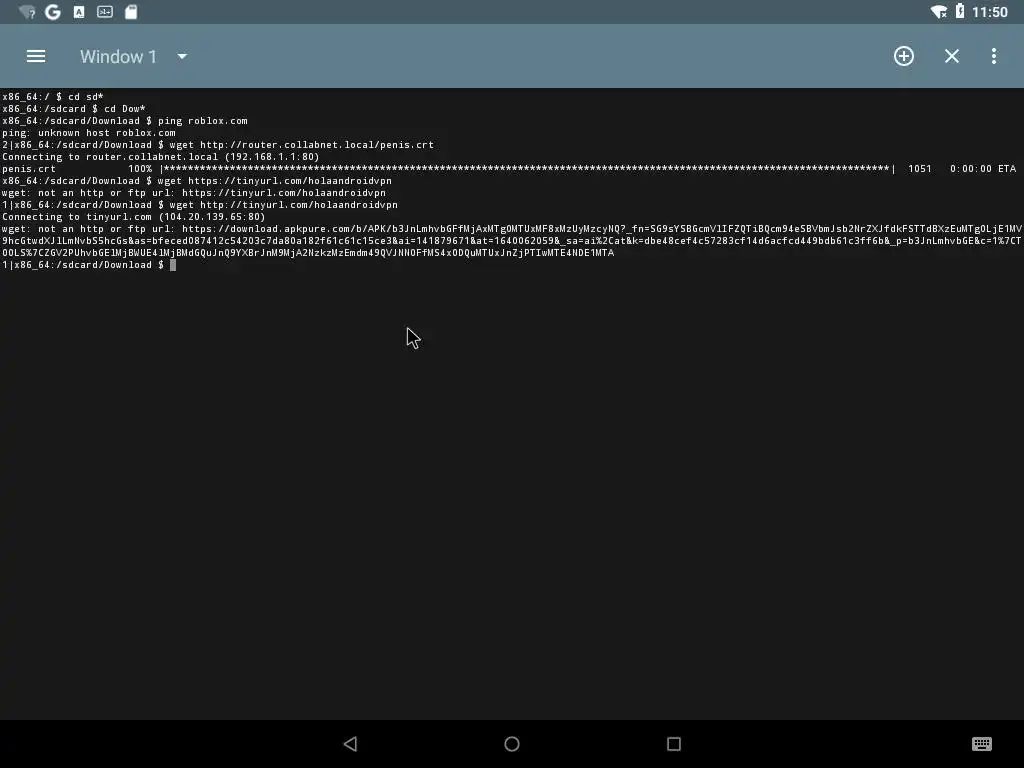
Task: Expand the Window 1 dropdown arrow
Action: [182, 57]
